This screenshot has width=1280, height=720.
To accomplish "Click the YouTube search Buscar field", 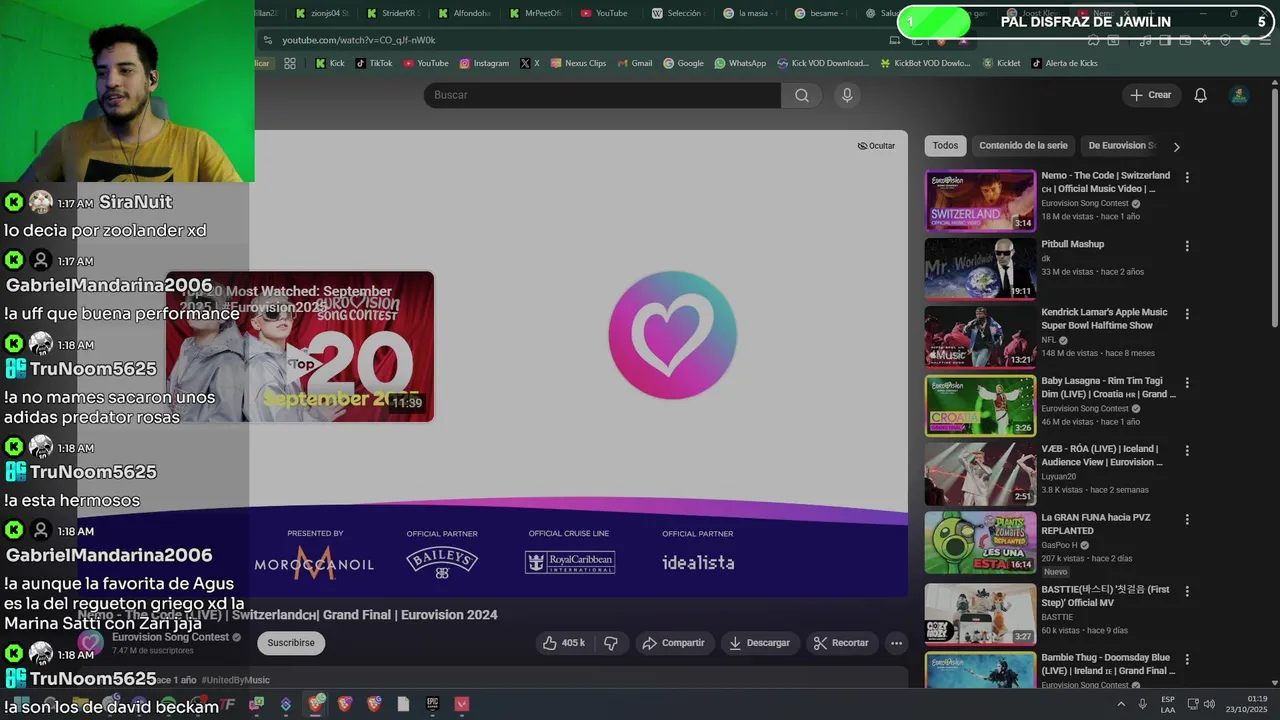I will [602, 95].
